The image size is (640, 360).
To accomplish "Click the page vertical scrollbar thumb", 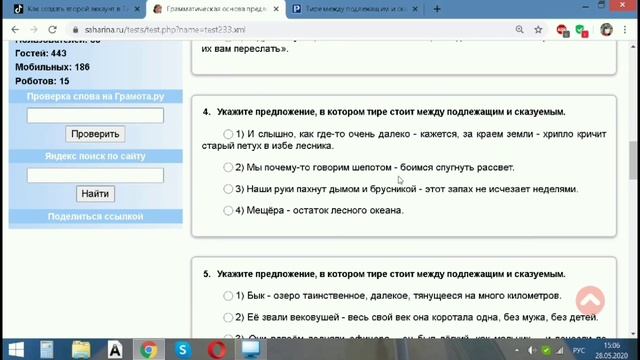I will (x=633, y=160).
